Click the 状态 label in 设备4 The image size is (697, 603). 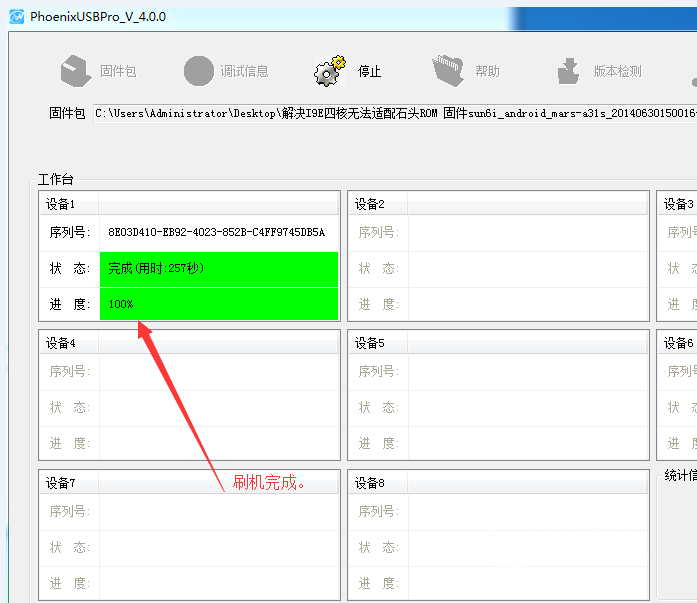click(x=70, y=407)
